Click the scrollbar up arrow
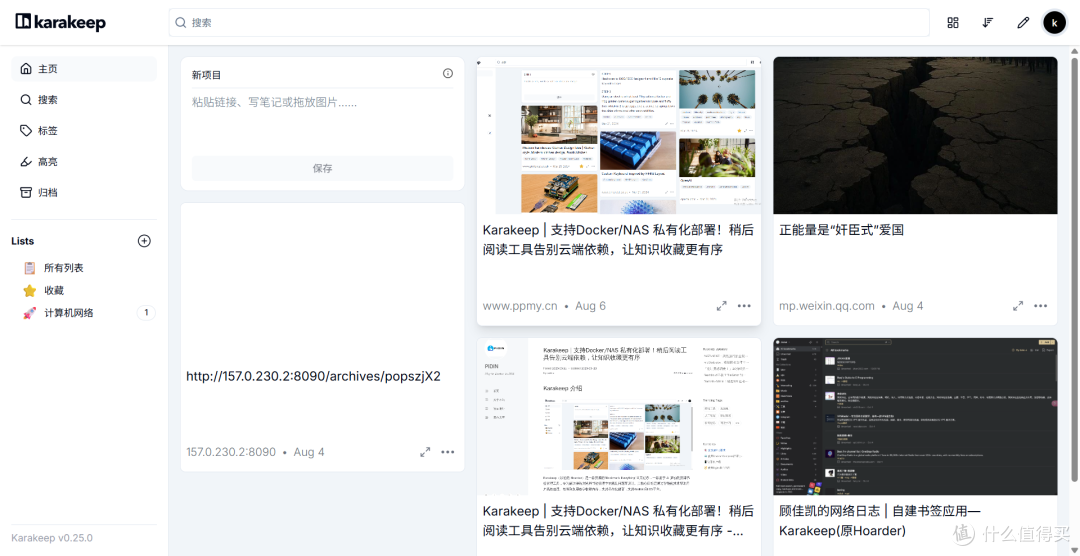Image resolution: width=1080 pixels, height=556 pixels. point(1074,51)
